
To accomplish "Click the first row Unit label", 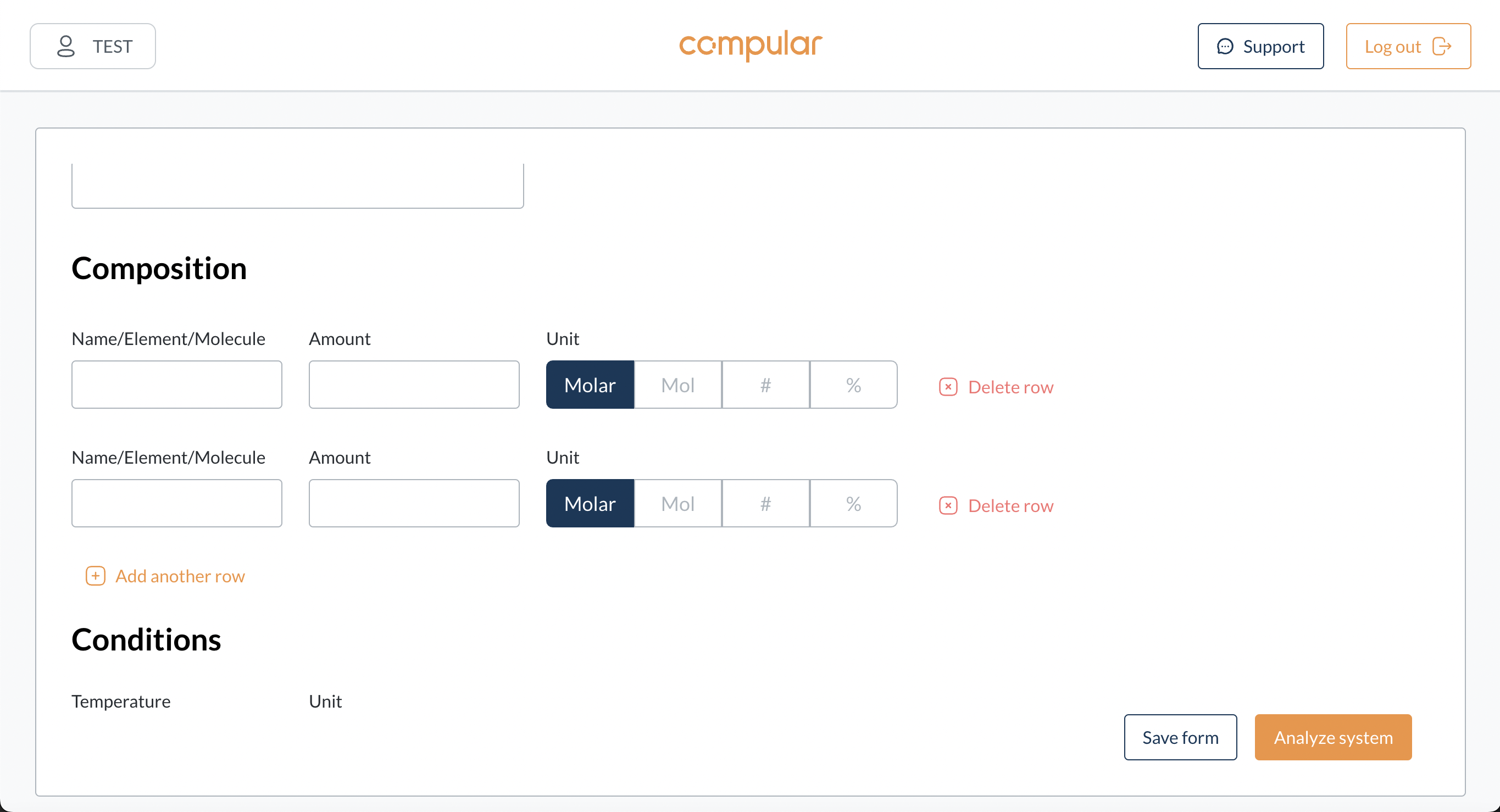I will 563,339.
